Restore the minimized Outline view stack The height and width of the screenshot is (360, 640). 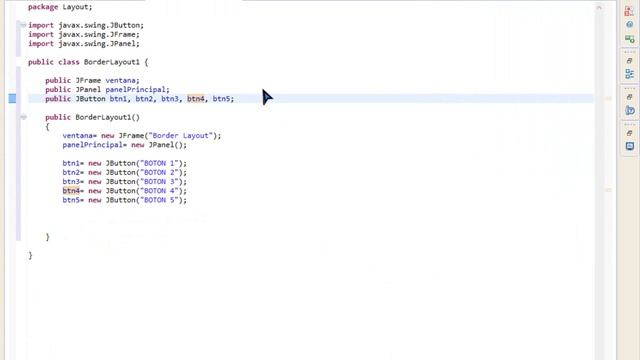coord(629,60)
